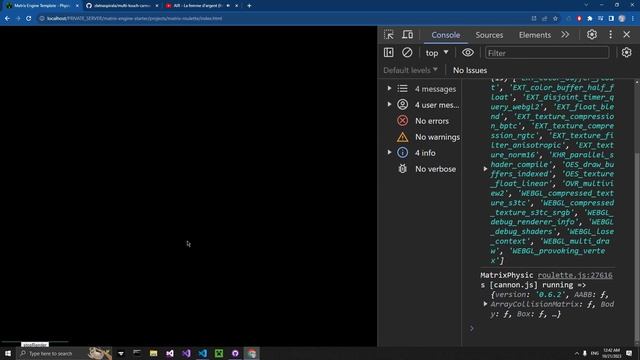This screenshot has width=640, height=360.
Task: Close the Matrix Engine Template tab
Action: tap(77, 6)
